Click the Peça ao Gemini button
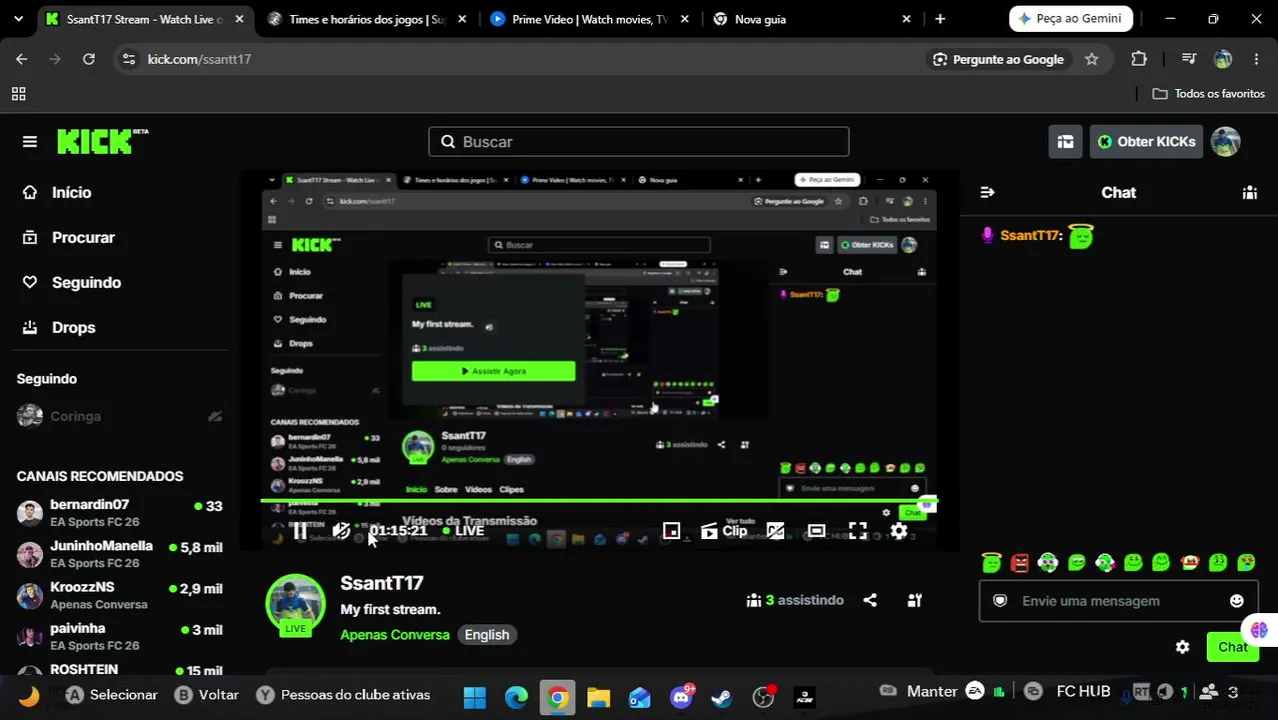Image resolution: width=1278 pixels, height=720 pixels. (x=1071, y=19)
